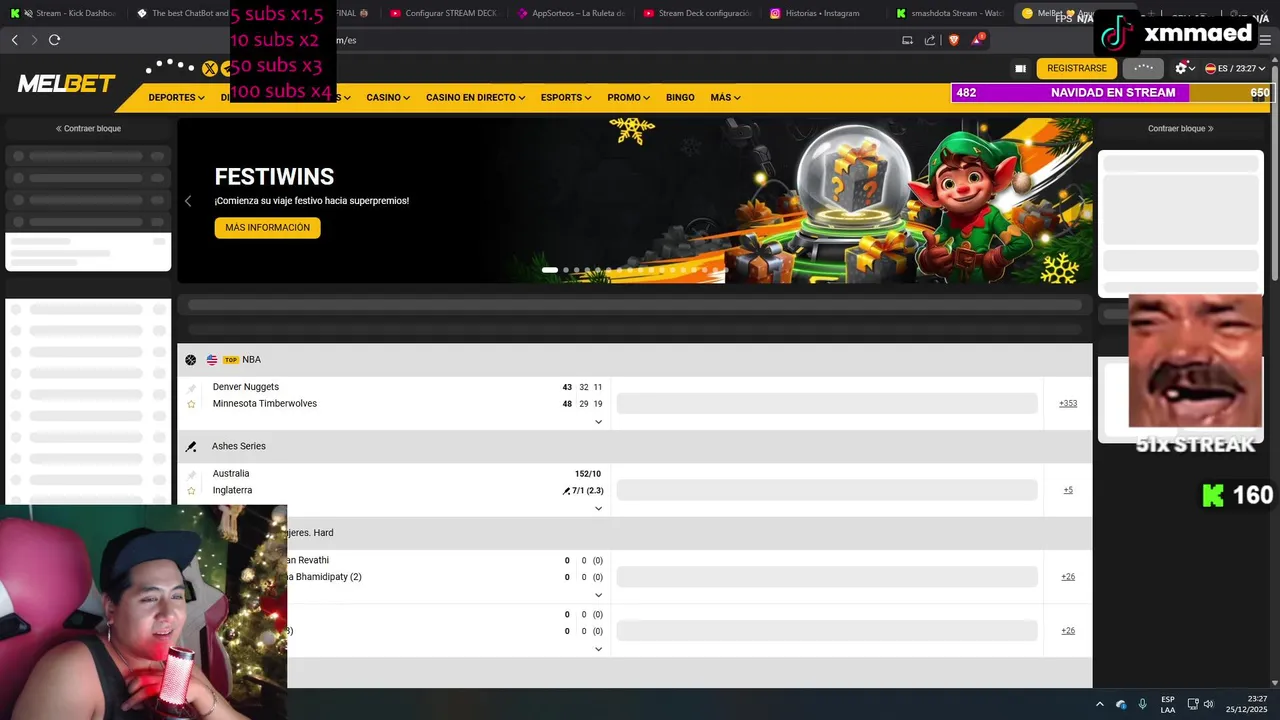Viewport: 1280px width, 720px height.
Task: Switch to the Stream Deck configuración tab
Action: tap(698, 13)
